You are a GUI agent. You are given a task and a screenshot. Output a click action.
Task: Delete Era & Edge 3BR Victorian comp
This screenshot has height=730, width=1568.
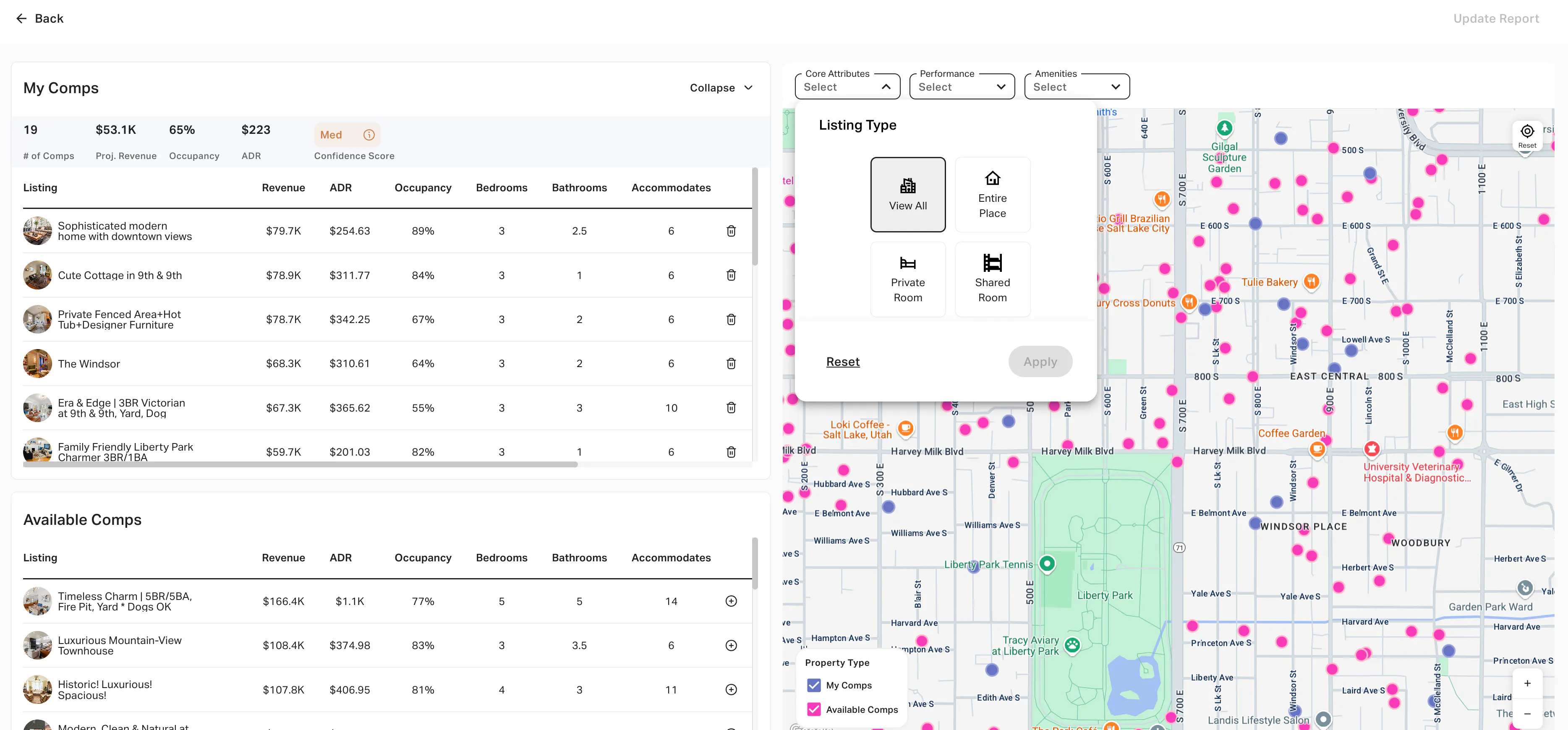click(x=731, y=408)
